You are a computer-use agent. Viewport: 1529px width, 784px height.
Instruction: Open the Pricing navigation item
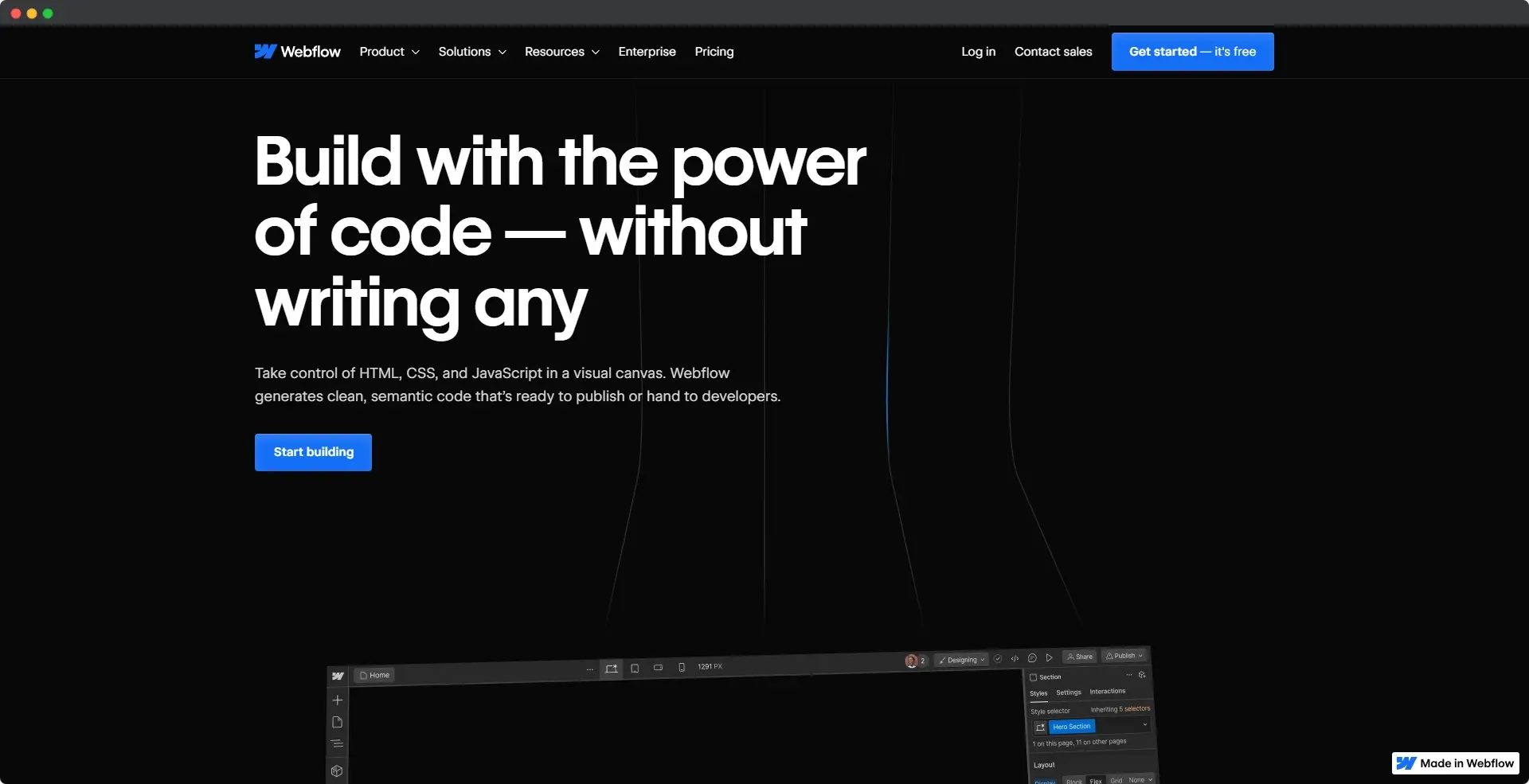coord(714,52)
